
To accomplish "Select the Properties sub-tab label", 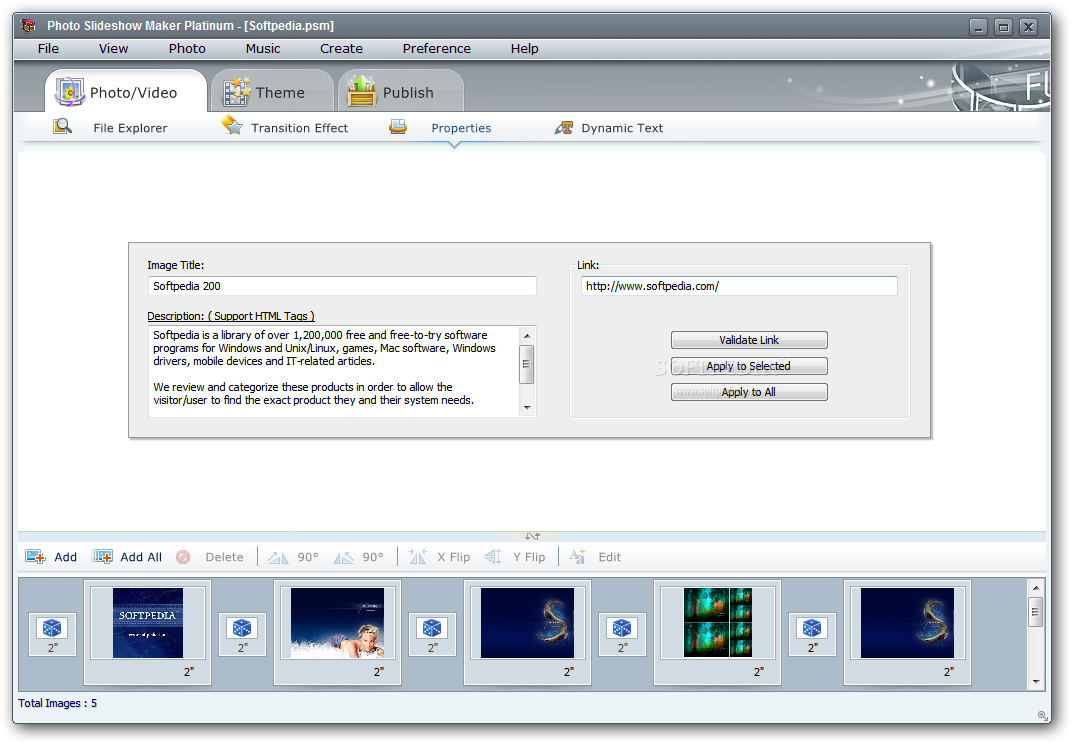I will tap(461, 128).
